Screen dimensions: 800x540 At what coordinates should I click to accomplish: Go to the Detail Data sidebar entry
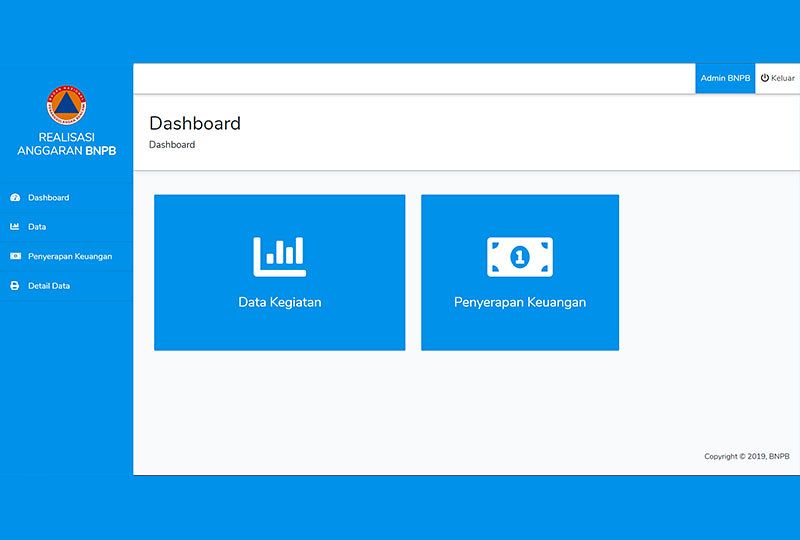(66, 286)
